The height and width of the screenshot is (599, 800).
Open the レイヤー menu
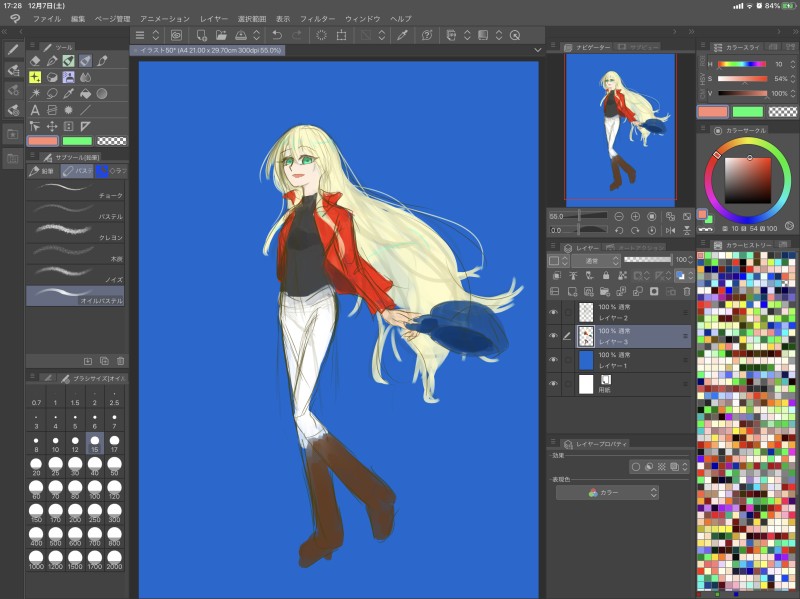[214, 19]
